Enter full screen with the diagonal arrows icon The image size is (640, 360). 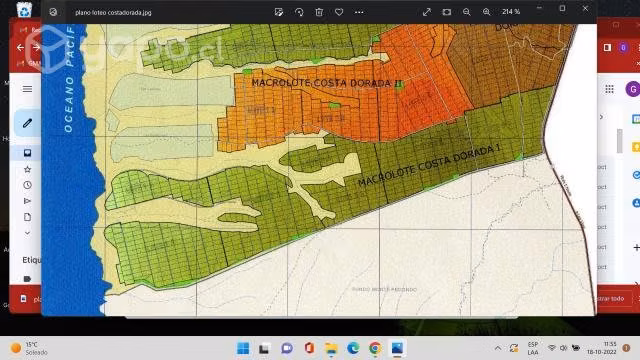[427, 12]
